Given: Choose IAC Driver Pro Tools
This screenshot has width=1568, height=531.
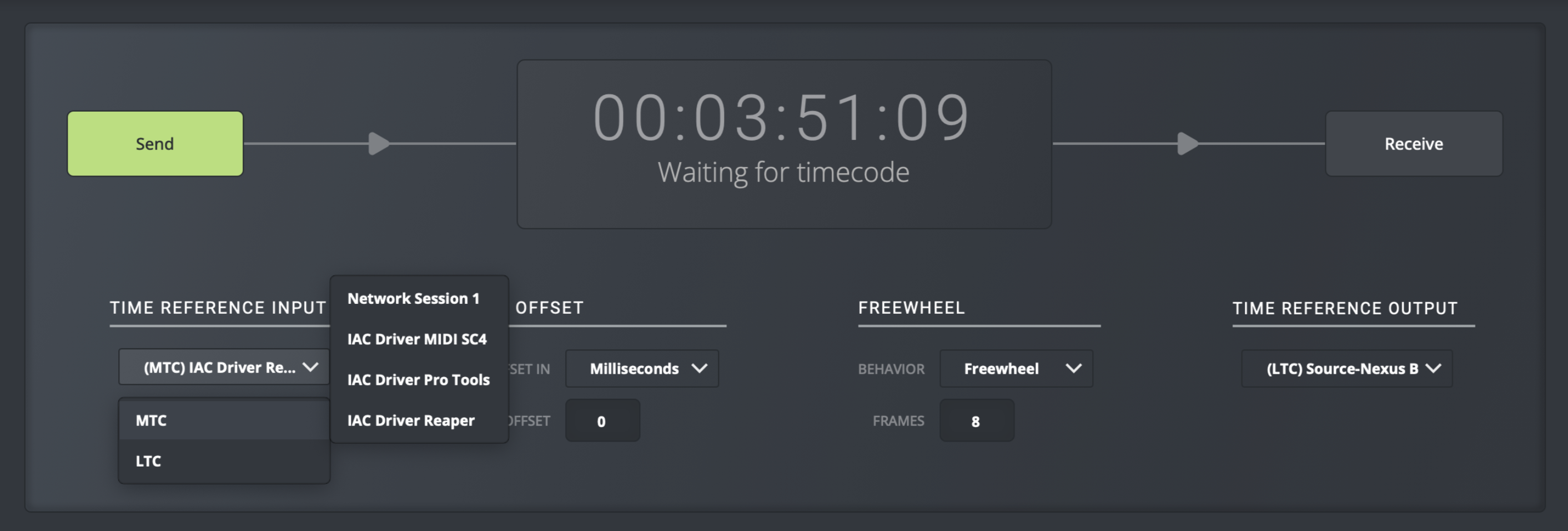Looking at the screenshot, I should (x=419, y=380).
